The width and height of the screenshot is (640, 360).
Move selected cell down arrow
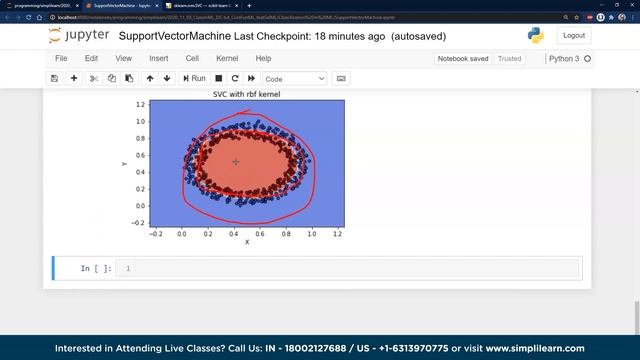(x=167, y=78)
